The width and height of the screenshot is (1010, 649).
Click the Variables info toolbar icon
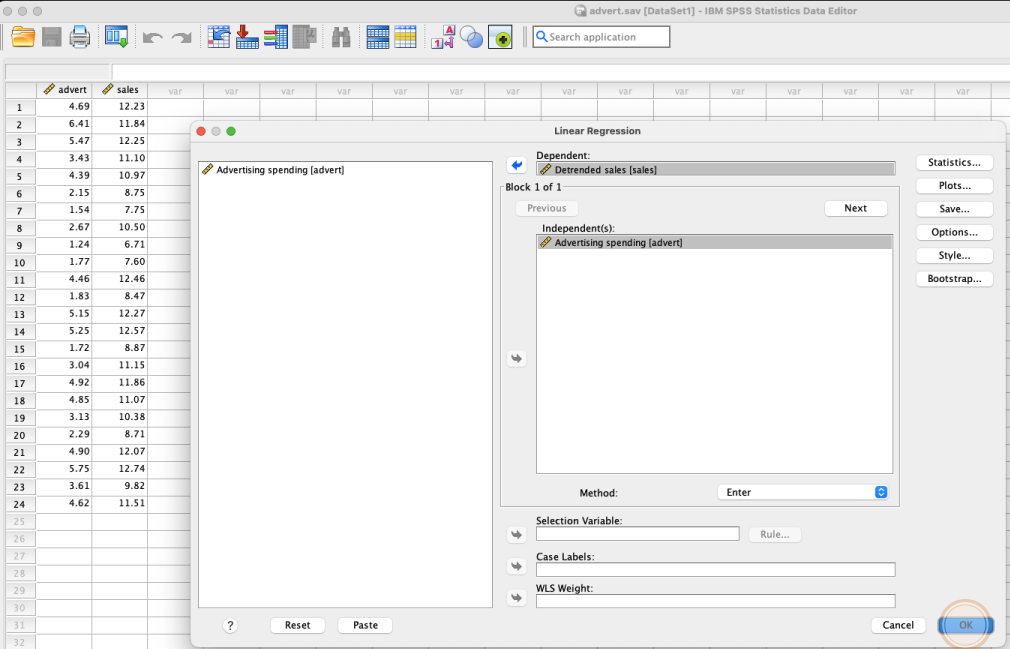click(x=276, y=37)
